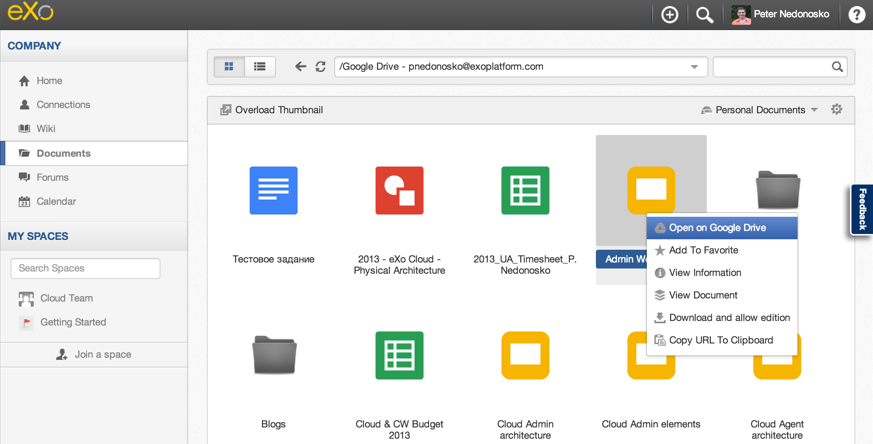
Task: Click the MY SPACES heading
Action: tap(38, 236)
